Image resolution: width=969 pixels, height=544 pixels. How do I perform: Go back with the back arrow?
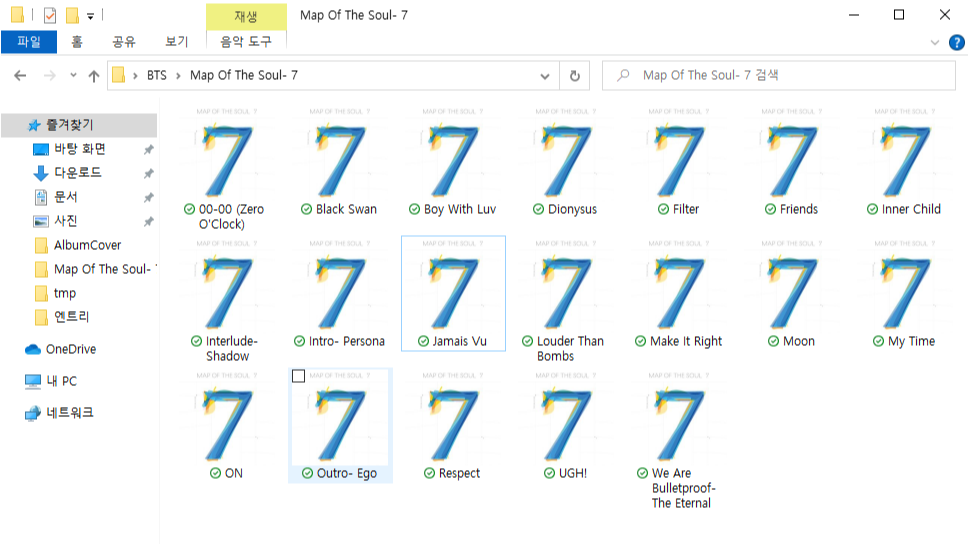[x=20, y=75]
